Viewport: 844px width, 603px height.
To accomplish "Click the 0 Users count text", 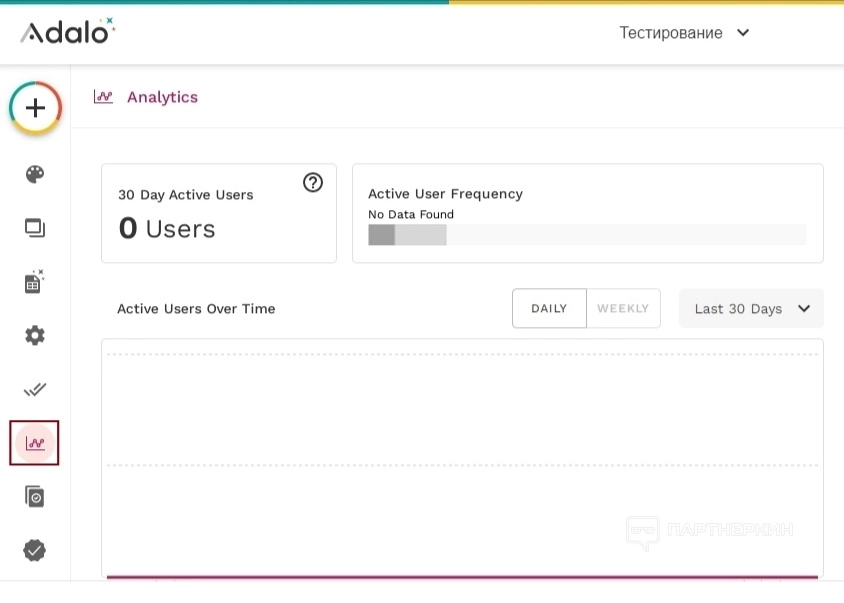I will tap(167, 229).
